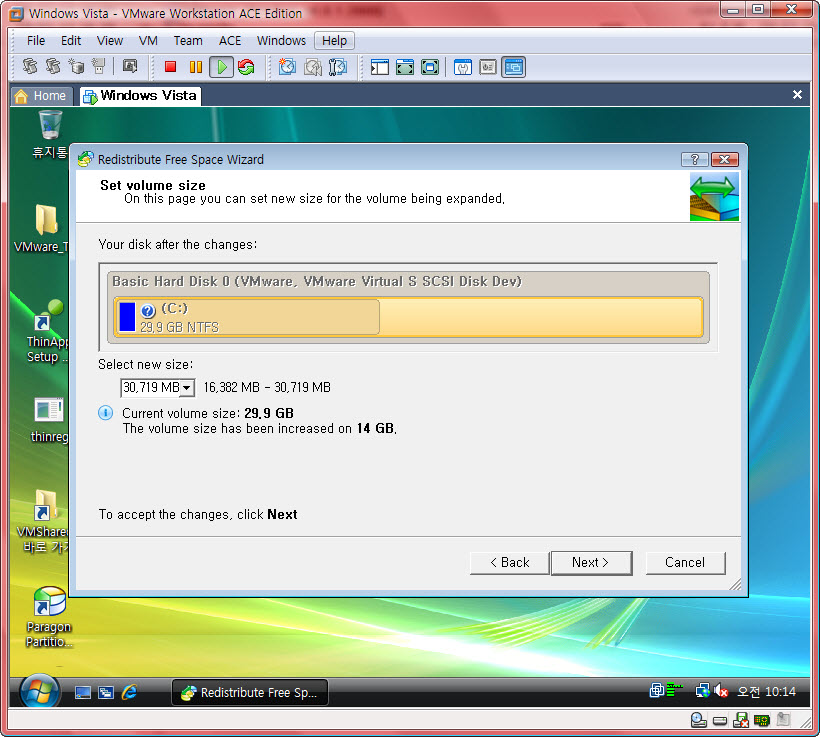The image size is (820, 737).
Task: Click the muted volume tray icon
Action: tap(721, 691)
